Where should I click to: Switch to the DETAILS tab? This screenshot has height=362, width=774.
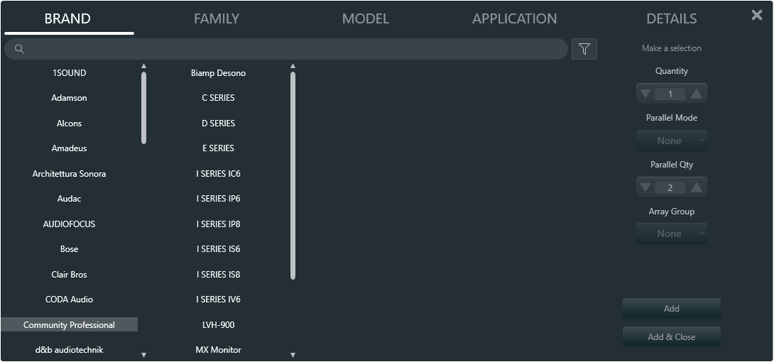pos(671,19)
